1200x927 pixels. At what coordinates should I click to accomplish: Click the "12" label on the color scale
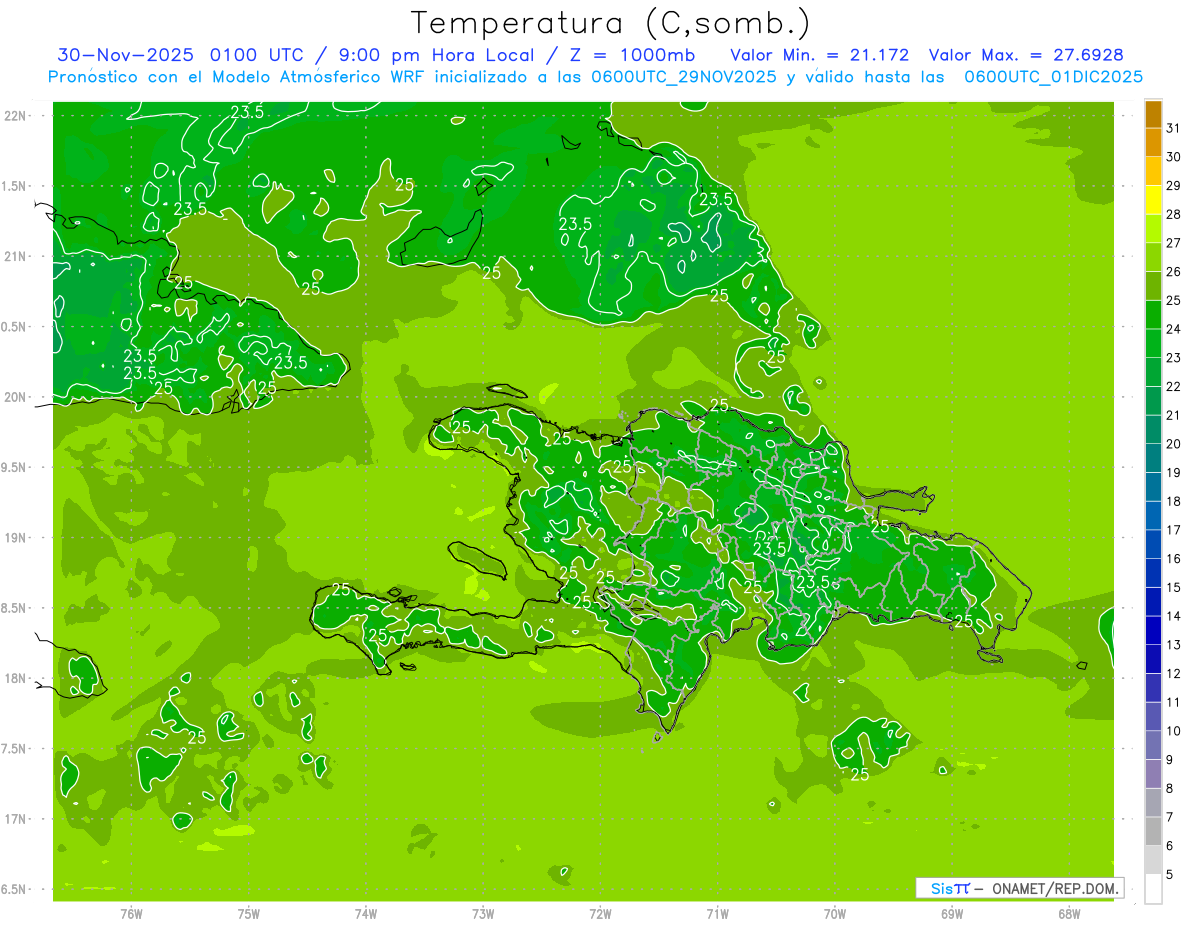tap(1173, 674)
